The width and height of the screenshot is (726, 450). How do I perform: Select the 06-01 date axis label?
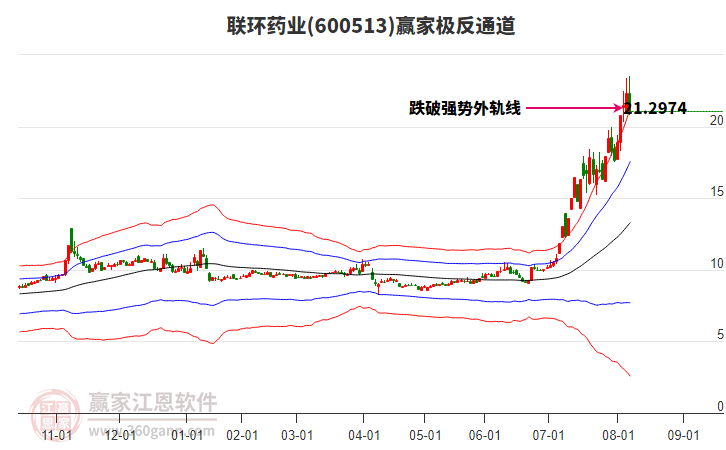click(485, 435)
